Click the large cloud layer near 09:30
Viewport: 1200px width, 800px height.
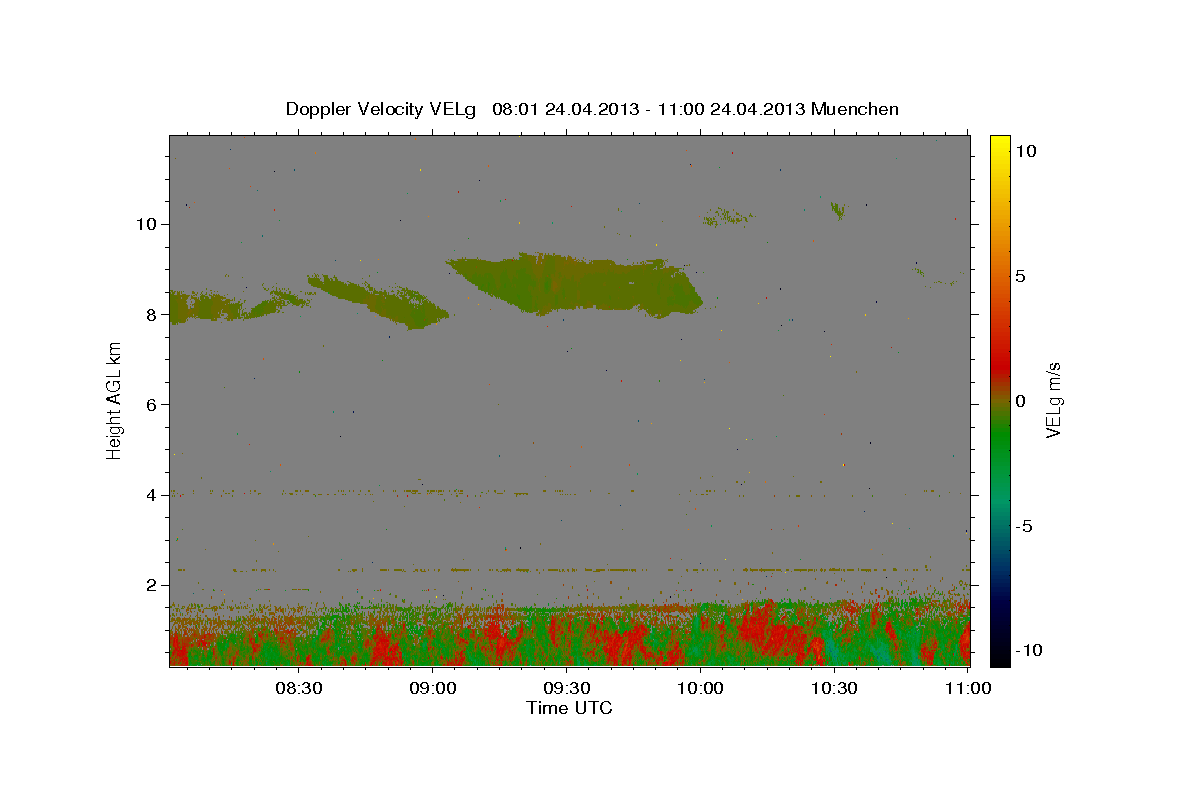[575, 285]
